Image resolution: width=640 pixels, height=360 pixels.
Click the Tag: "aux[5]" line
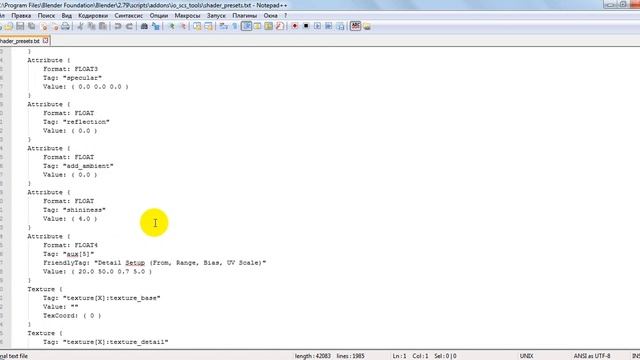pos(69,254)
